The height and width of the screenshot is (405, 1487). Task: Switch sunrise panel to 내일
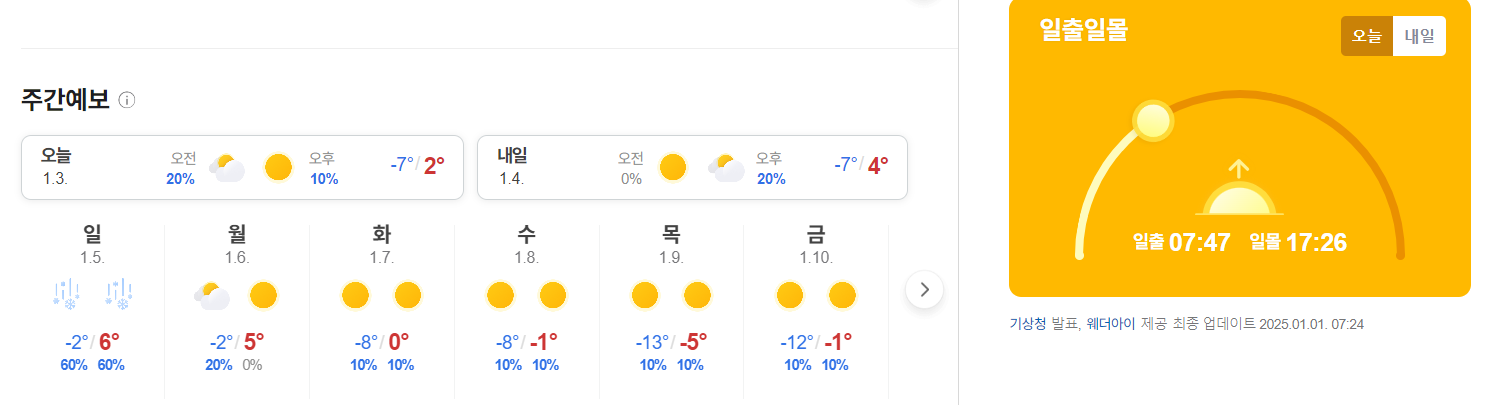[1419, 36]
